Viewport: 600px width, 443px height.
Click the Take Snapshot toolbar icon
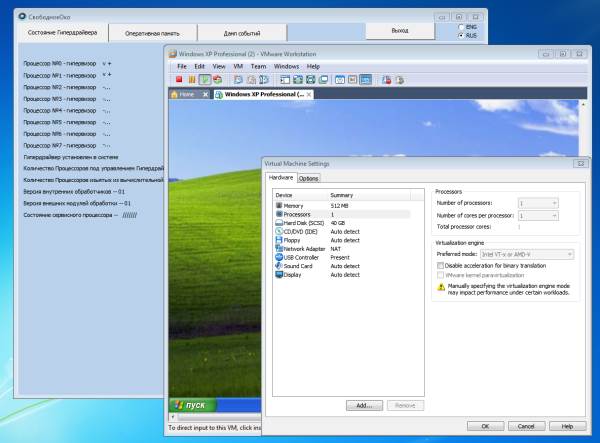click(x=238, y=80)
